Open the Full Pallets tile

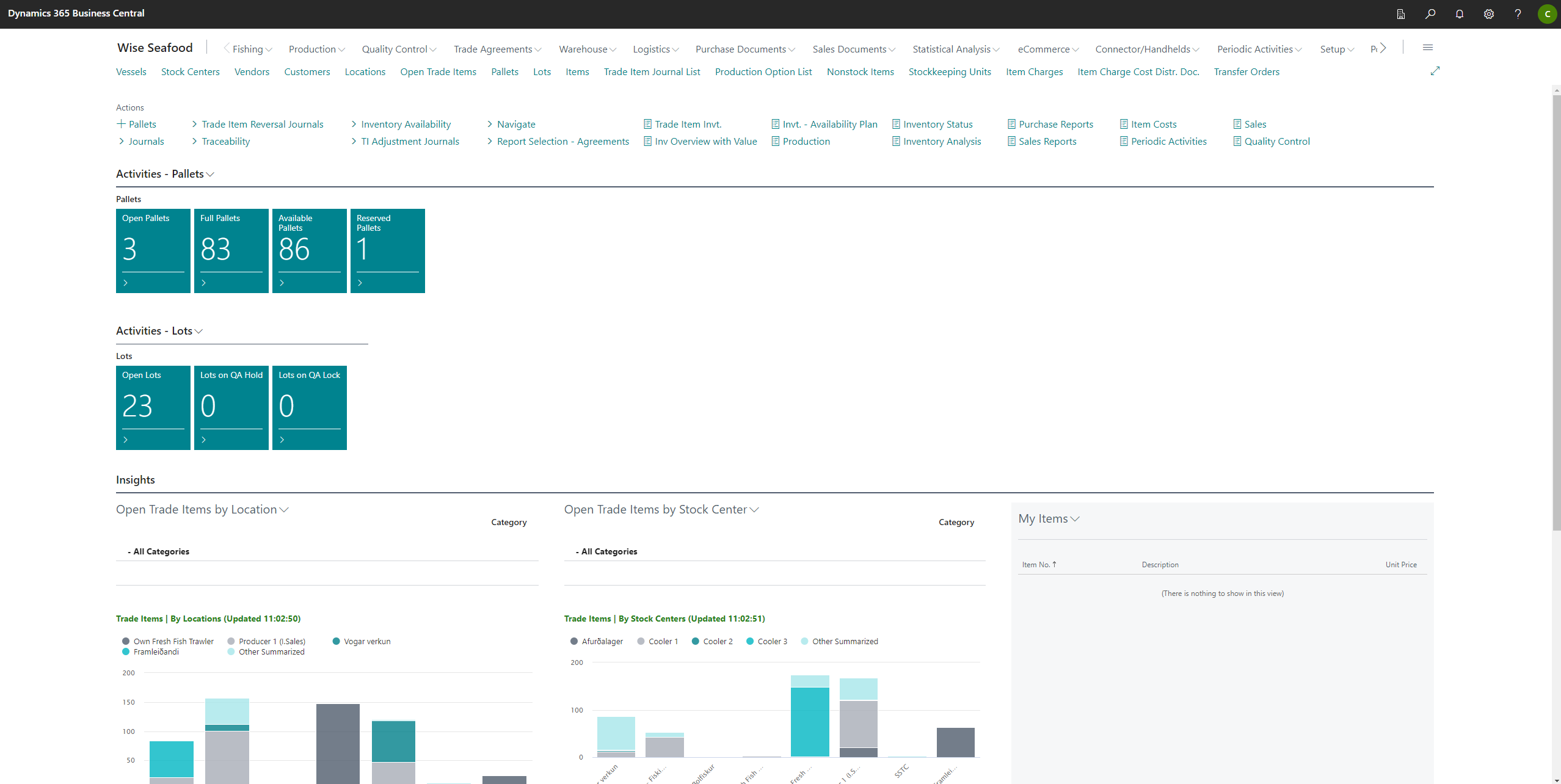pyautogui.click(x=231, y=251)
